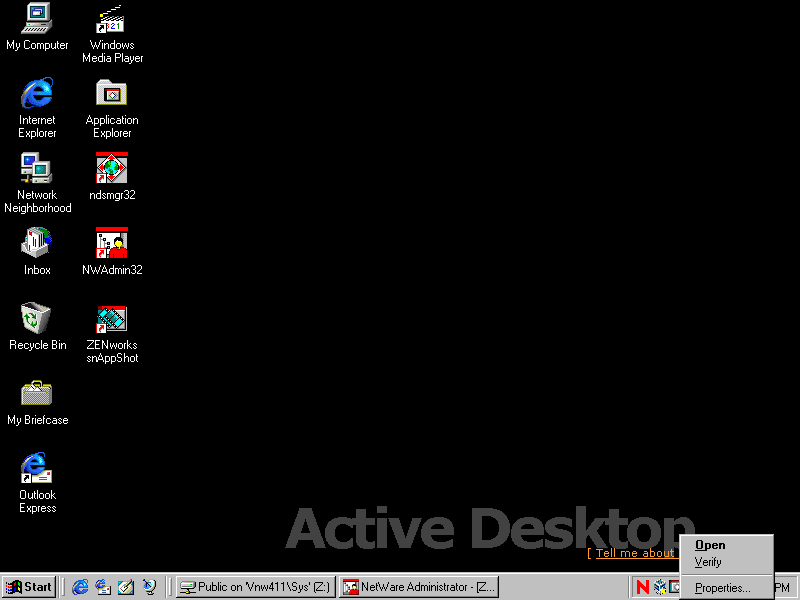Switch to Public on 'Vnw411\Sys' (Z:) window
This screenshot has height=600, width=800.
(256, 587)
